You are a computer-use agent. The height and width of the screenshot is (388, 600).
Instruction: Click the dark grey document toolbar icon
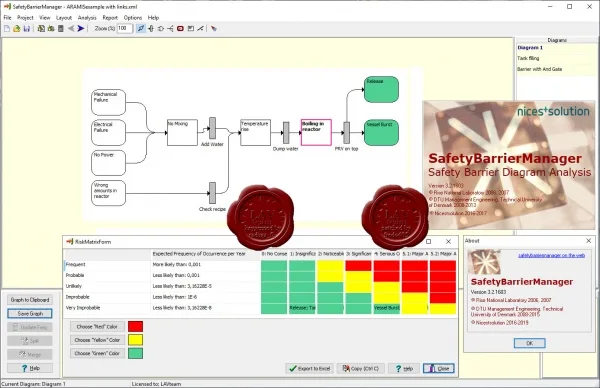pos(60,29)
